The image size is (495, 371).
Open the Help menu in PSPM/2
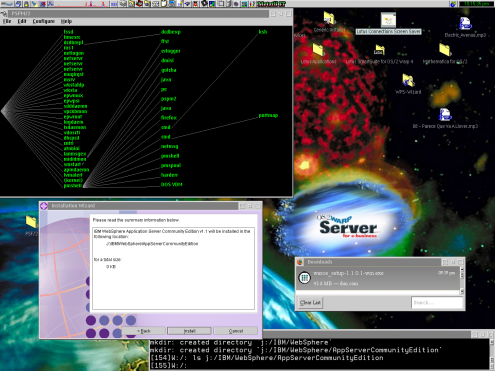pos(66,21)
